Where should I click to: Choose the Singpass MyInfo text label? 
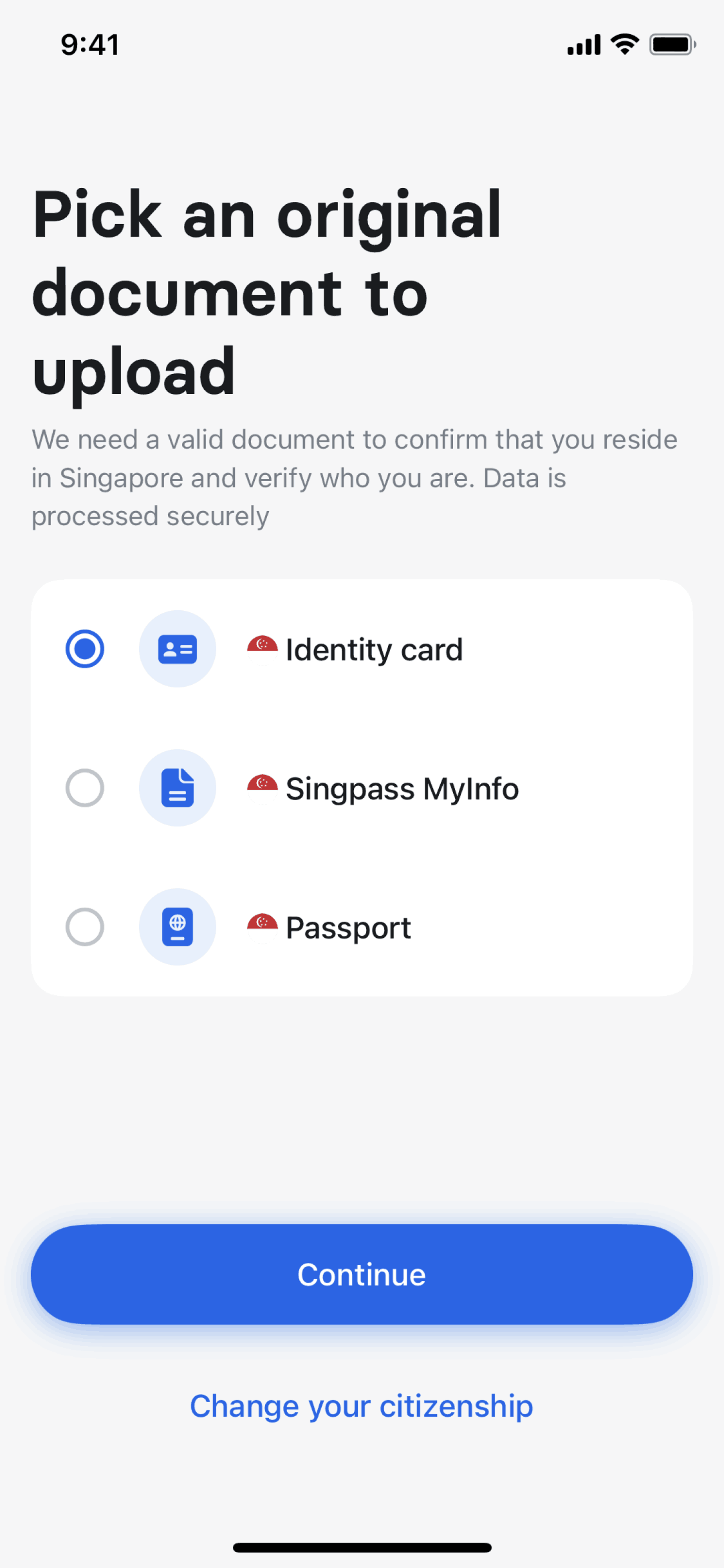[x=402, y=789]
